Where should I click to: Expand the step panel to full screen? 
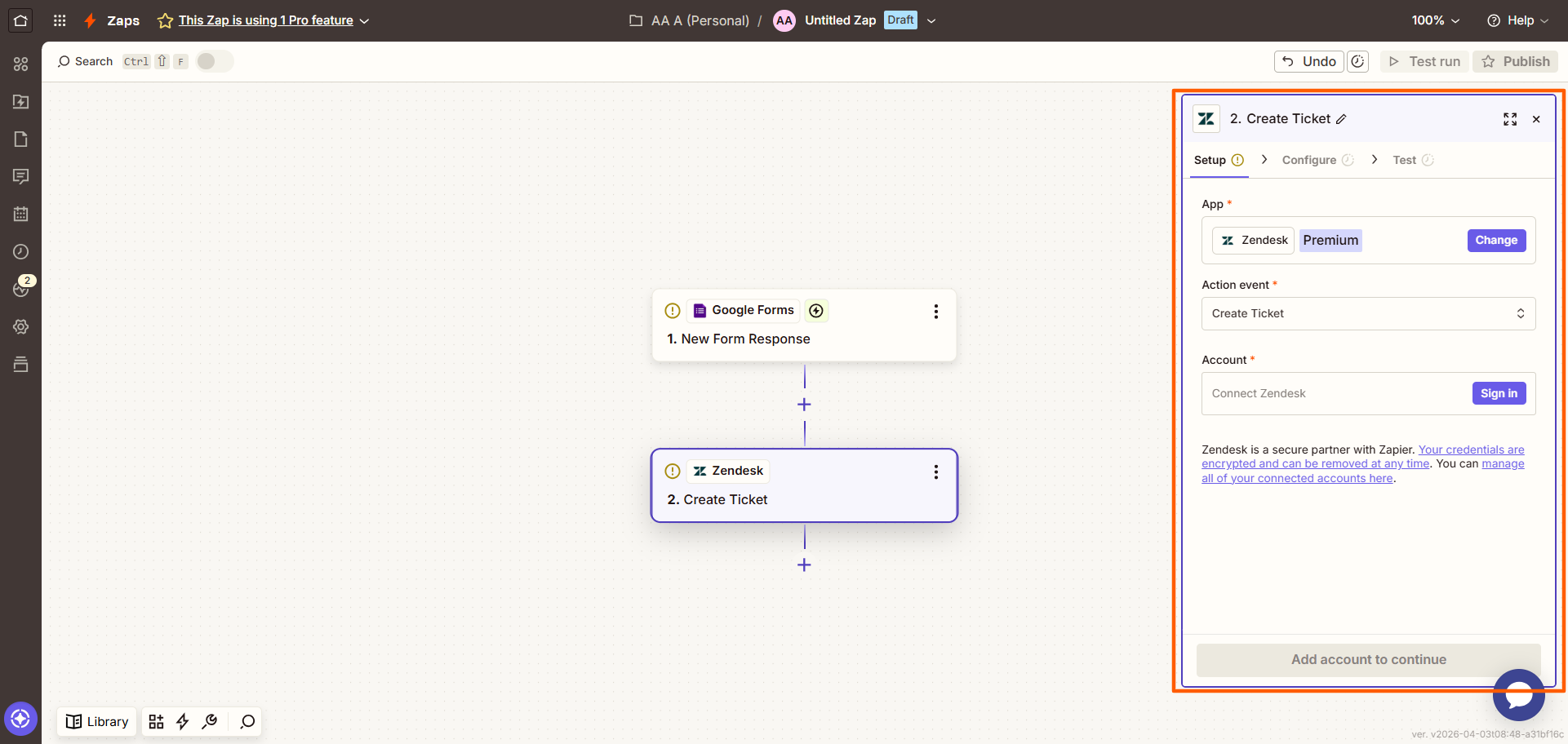pyautogui.click(x=1510, y=119)
